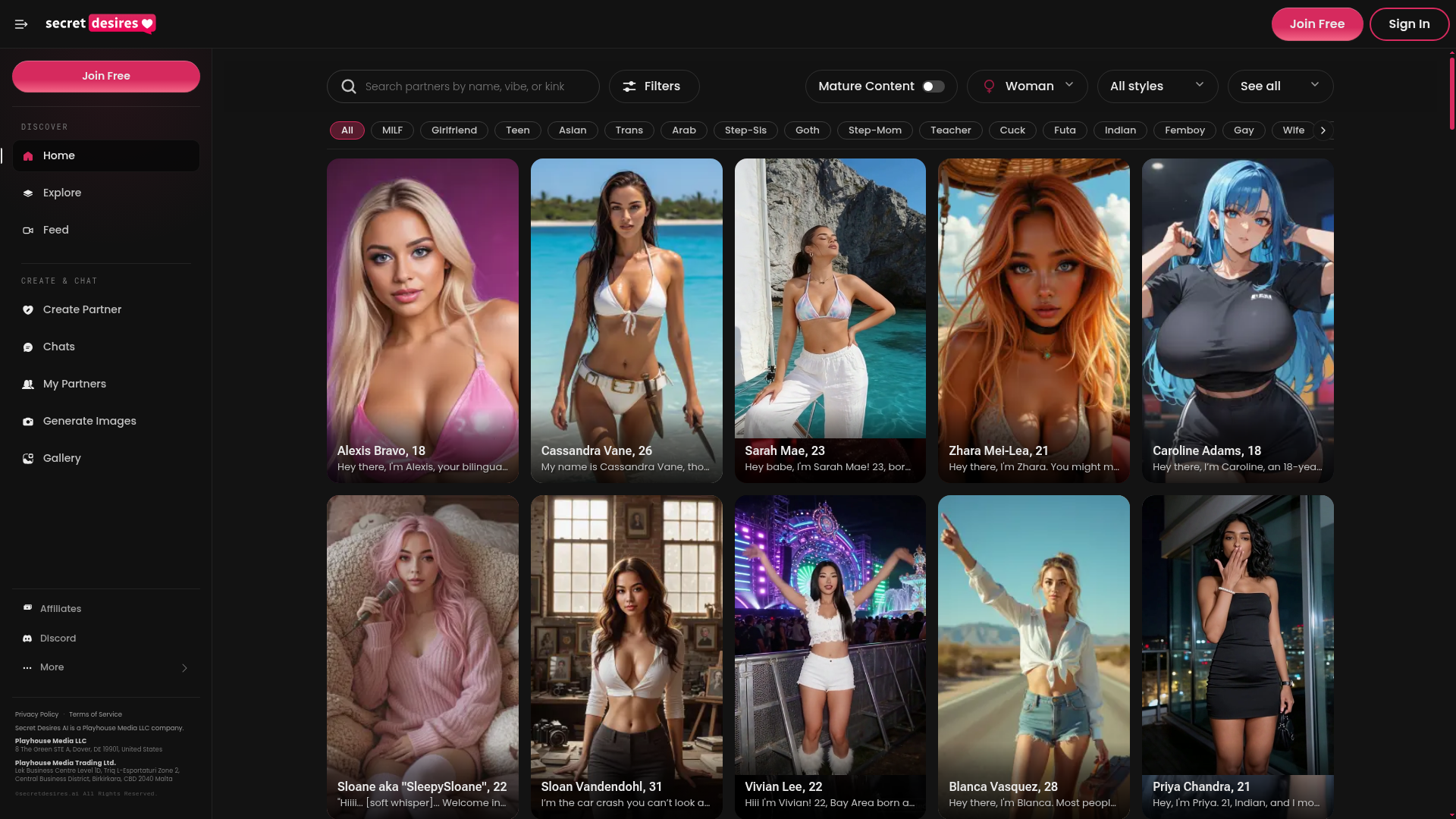Open the Sloane aka SleepySloane card

tap(422, 657)
